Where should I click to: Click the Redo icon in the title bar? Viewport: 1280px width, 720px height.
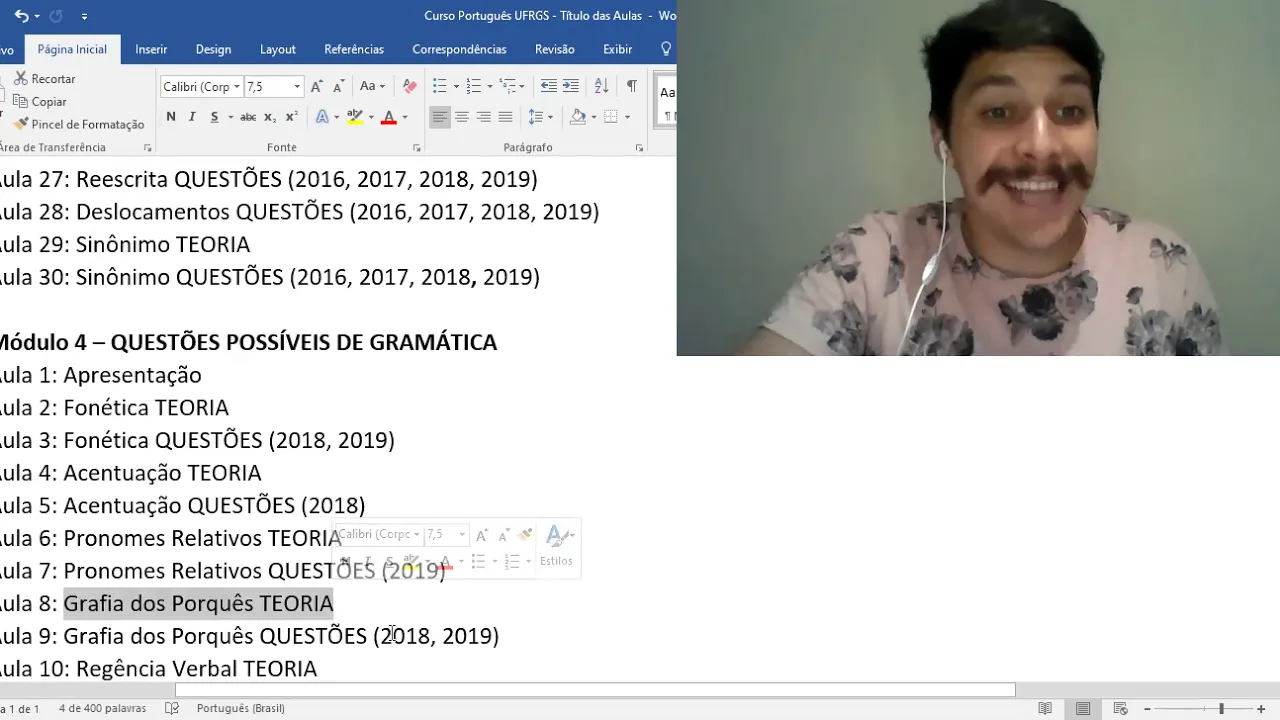pyautogui.click(x=56, y=16)
